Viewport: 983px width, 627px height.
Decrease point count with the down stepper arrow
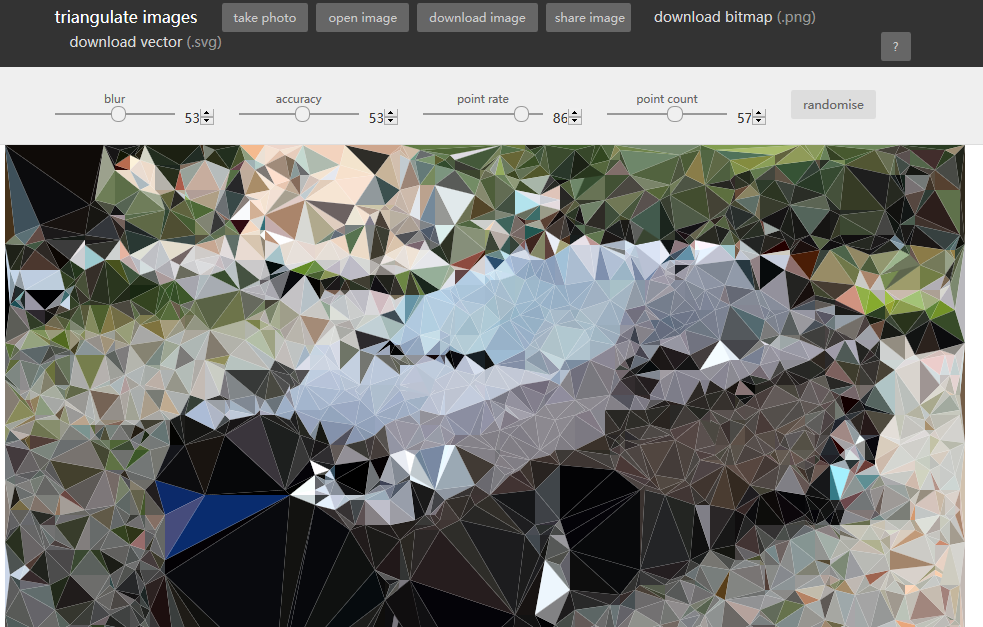758,121
